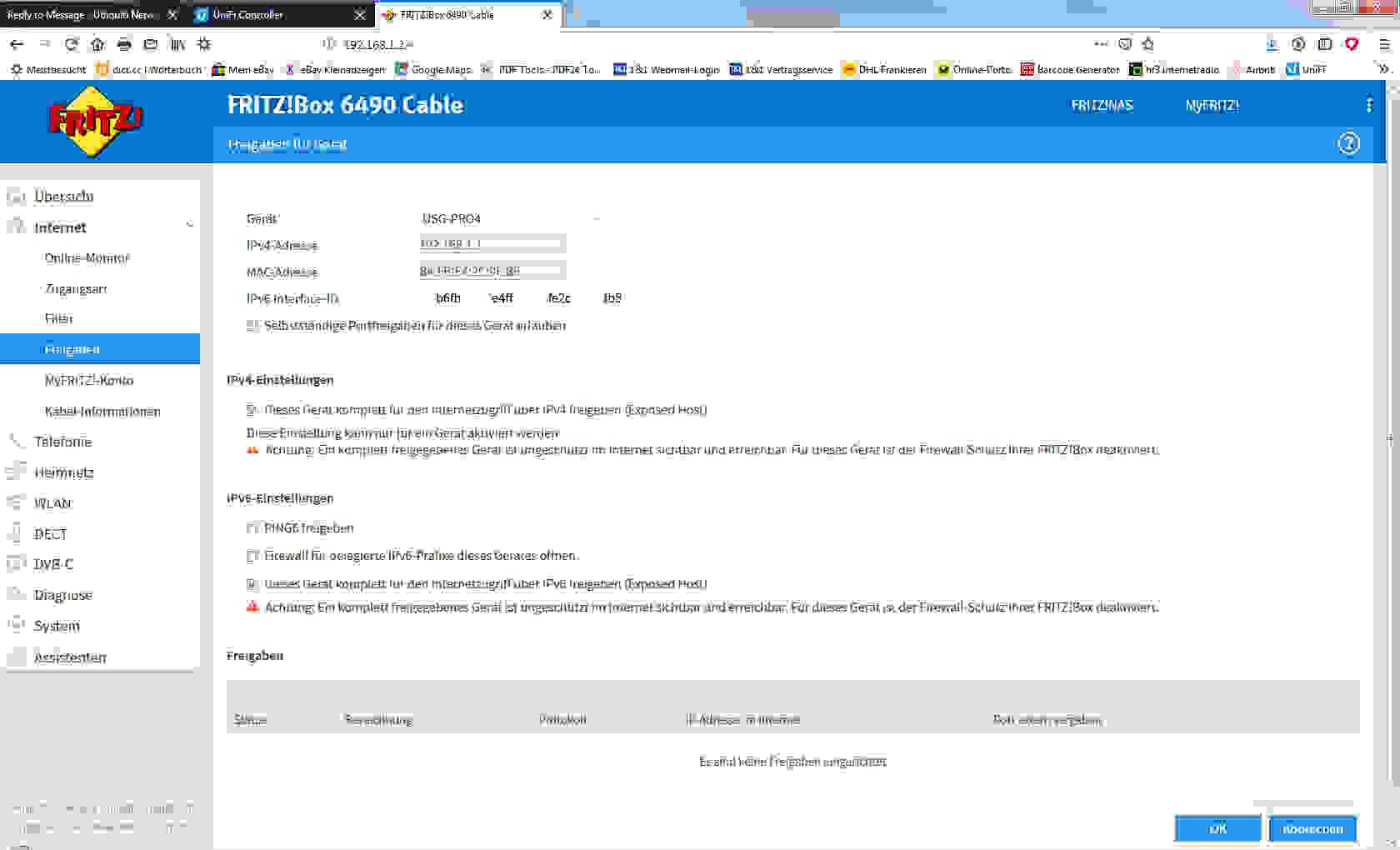
Task: Collapse the Internet section chevron
Action: click(189, 227)
